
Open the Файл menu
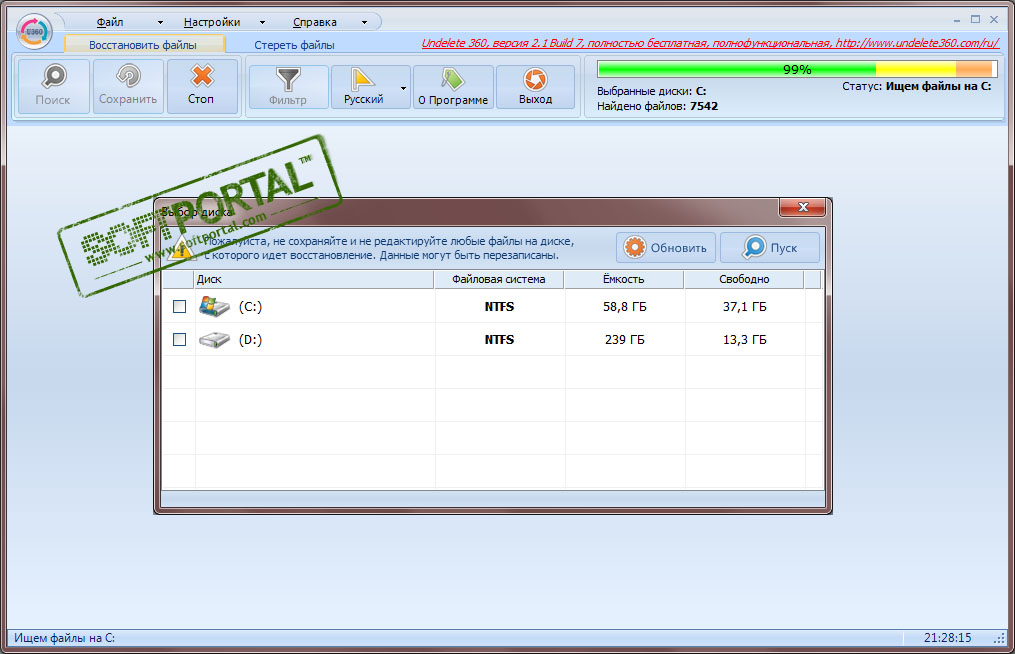110,22
